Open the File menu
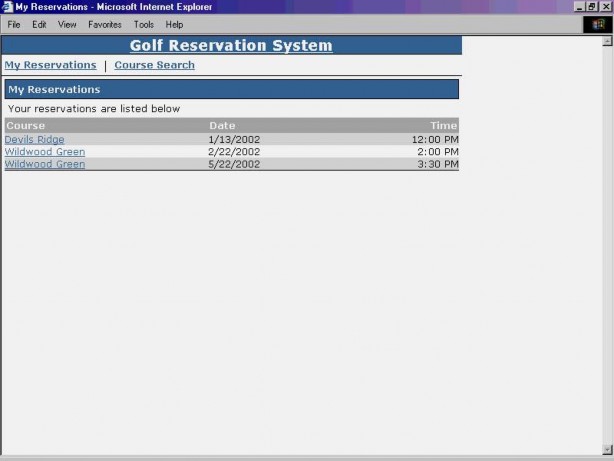 (14, 25)
